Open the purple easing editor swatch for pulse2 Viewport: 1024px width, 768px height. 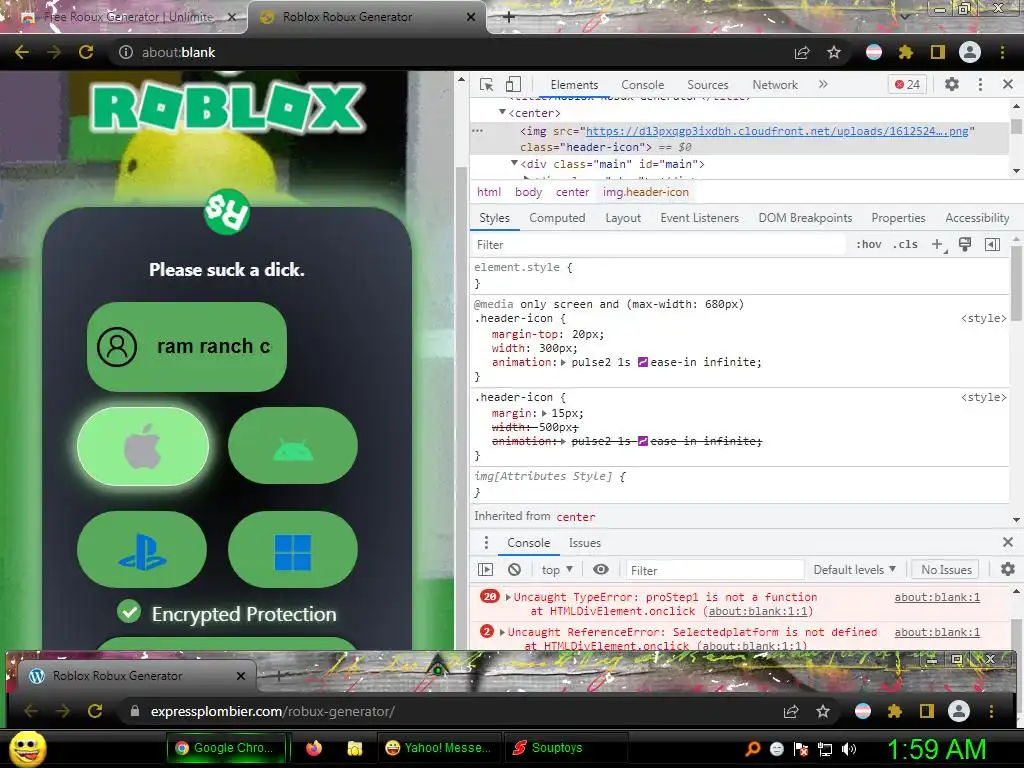(643, 362)
